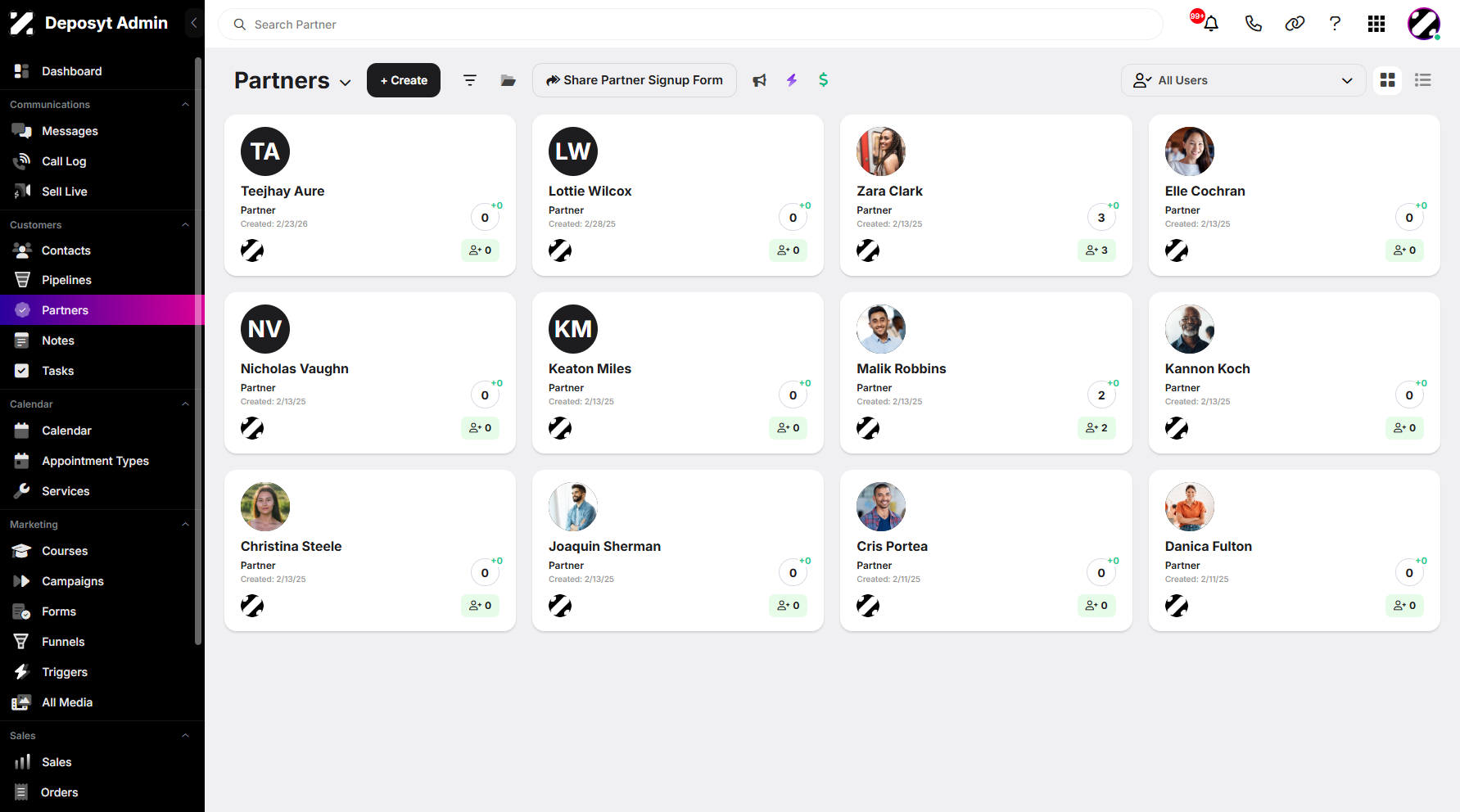Open the Partners title dropdown
Viewport: 1460px width, 812px height.
(x=346, y=83)
